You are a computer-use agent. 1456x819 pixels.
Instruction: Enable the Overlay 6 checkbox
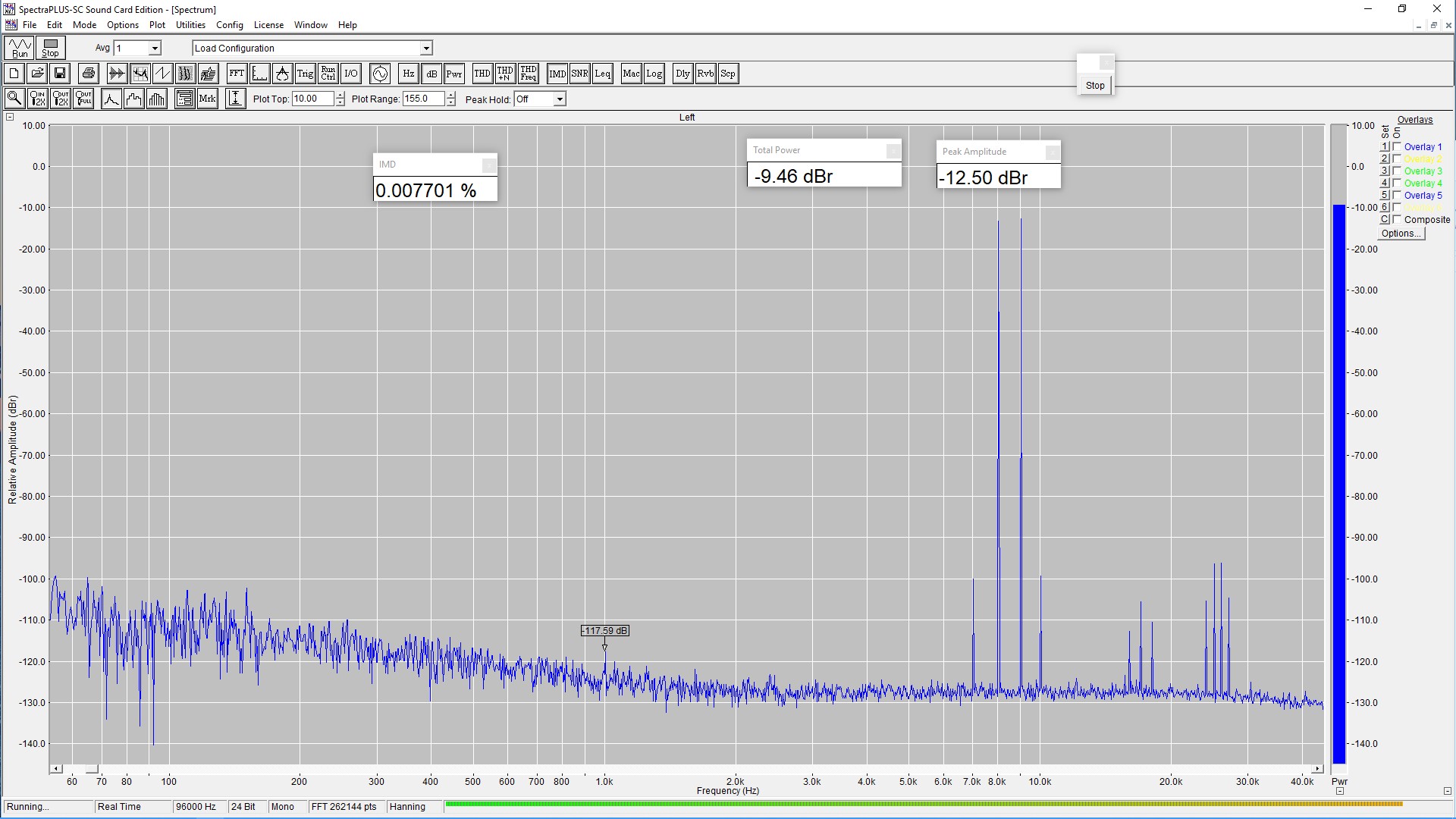click(1397, 207)
